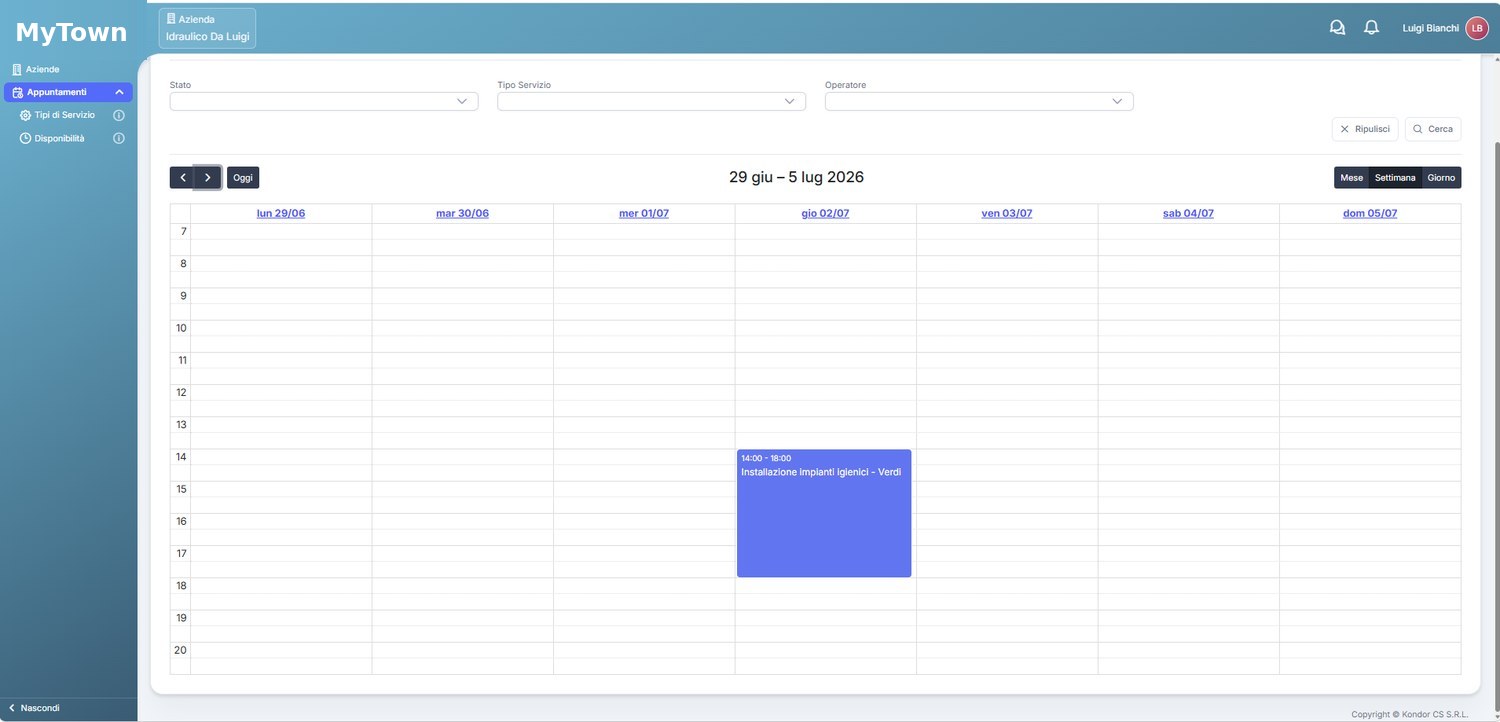
Task: Switch calendar to Giorno view
Action: pyautogui.click(x=1441, y=177)
